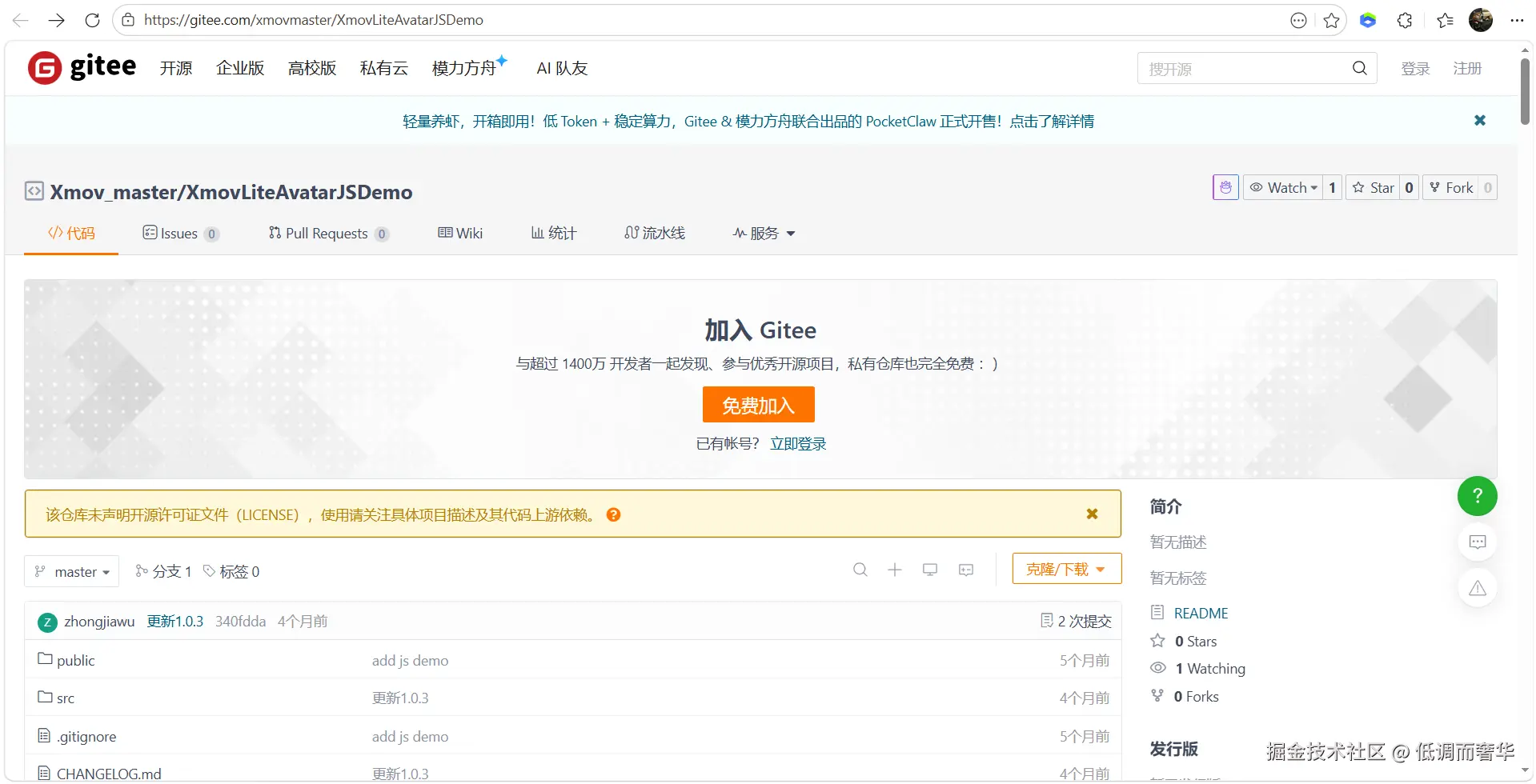1536x784 pixels.
Task: Open the floating feedback chat icon
Action: 1478,542
